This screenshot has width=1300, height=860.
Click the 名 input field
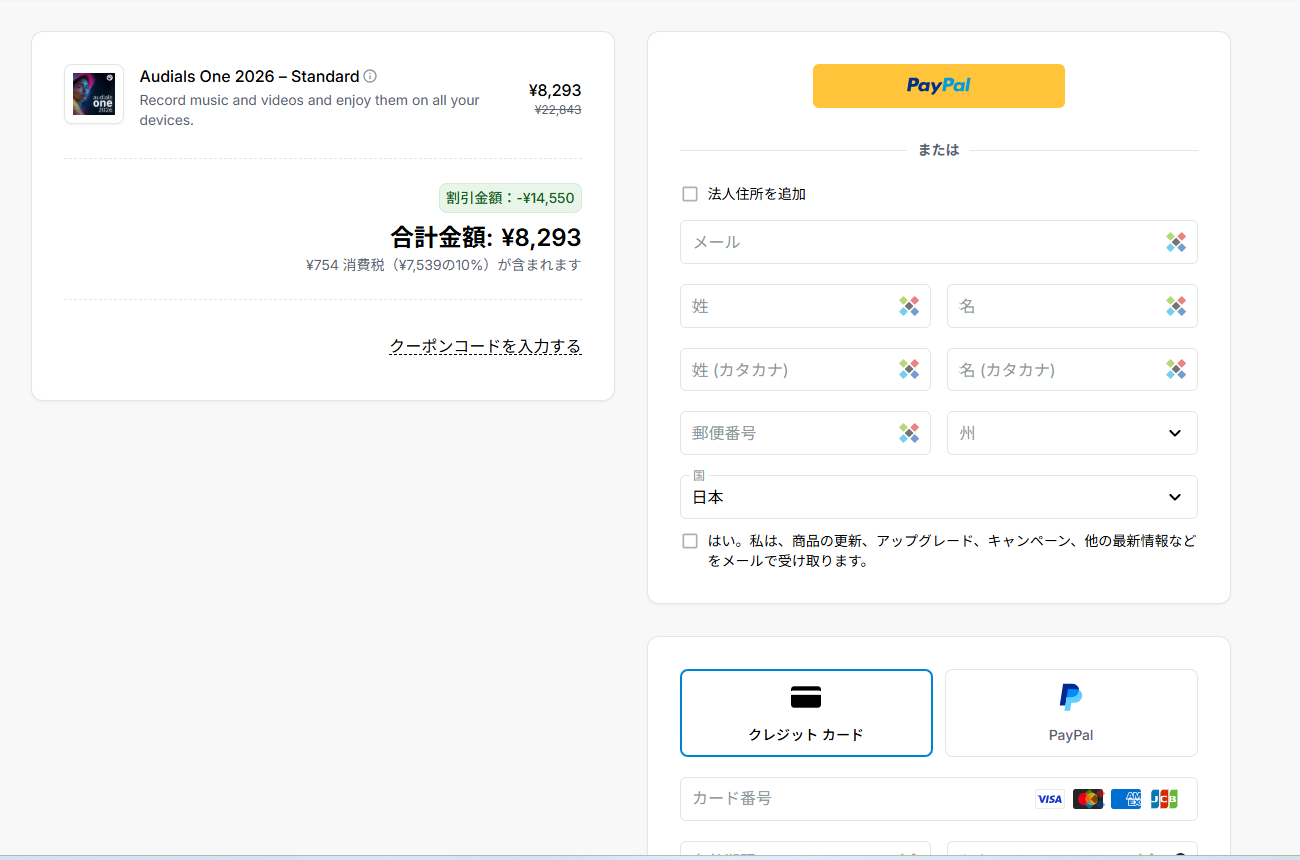click(x=1072, y=306)
